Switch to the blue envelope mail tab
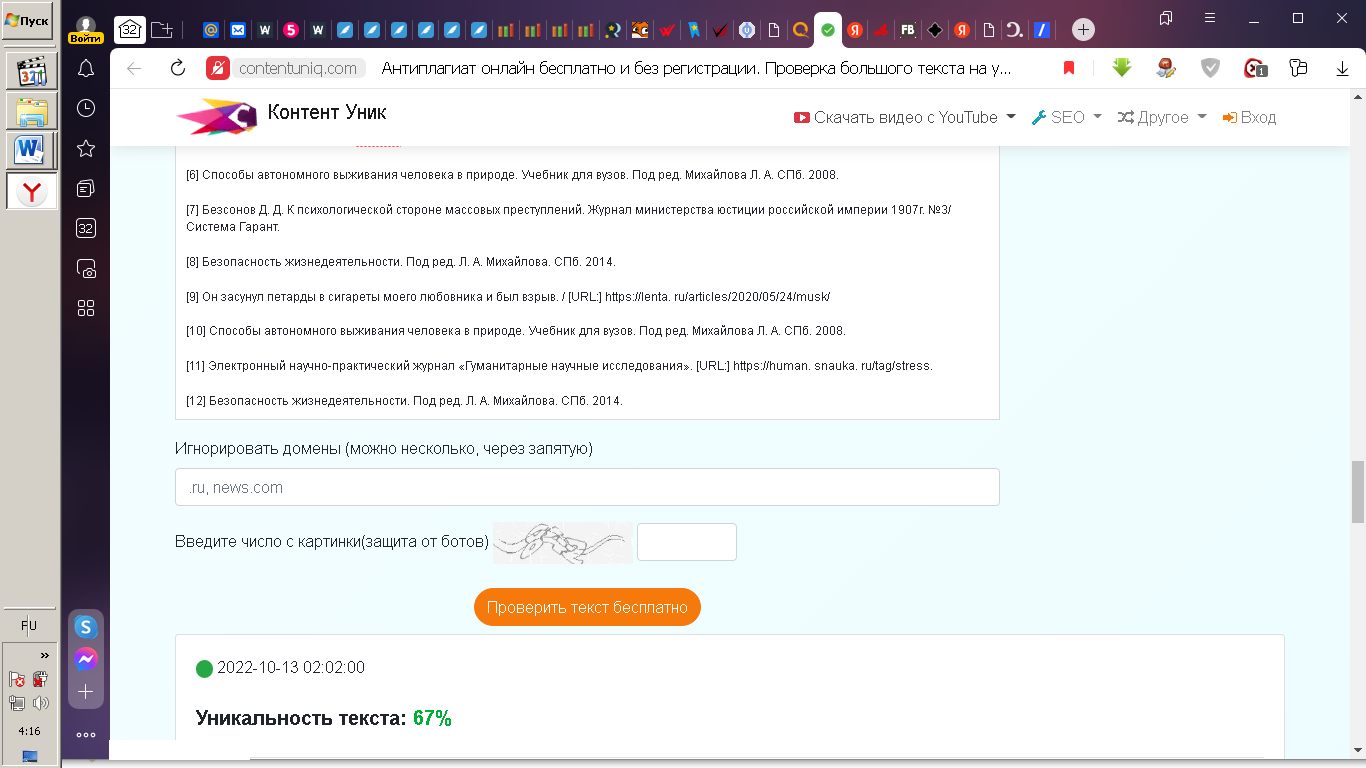 (238, 30)
